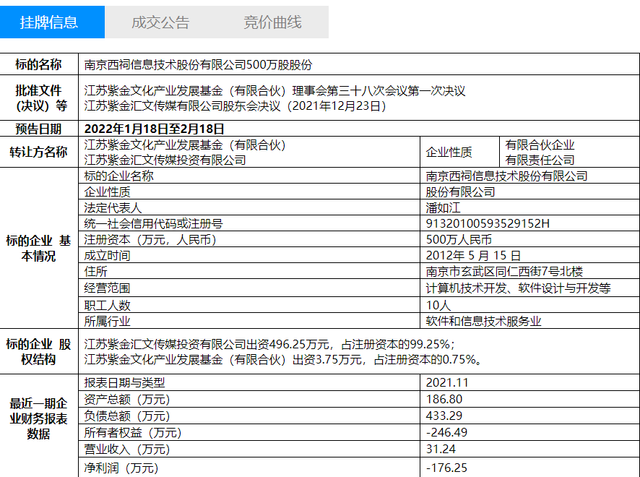Screen dimensions: 640x477
Task: Click the 负债总额 (万元) label
Action: 127,416
